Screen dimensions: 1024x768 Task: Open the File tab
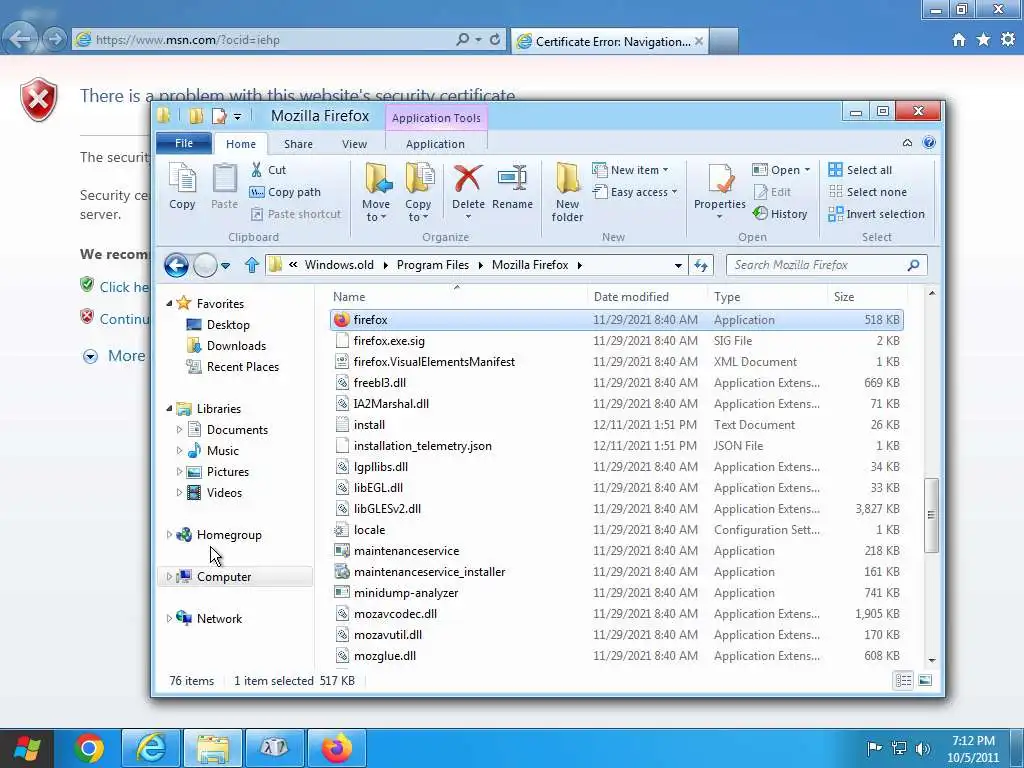[184, 143]
